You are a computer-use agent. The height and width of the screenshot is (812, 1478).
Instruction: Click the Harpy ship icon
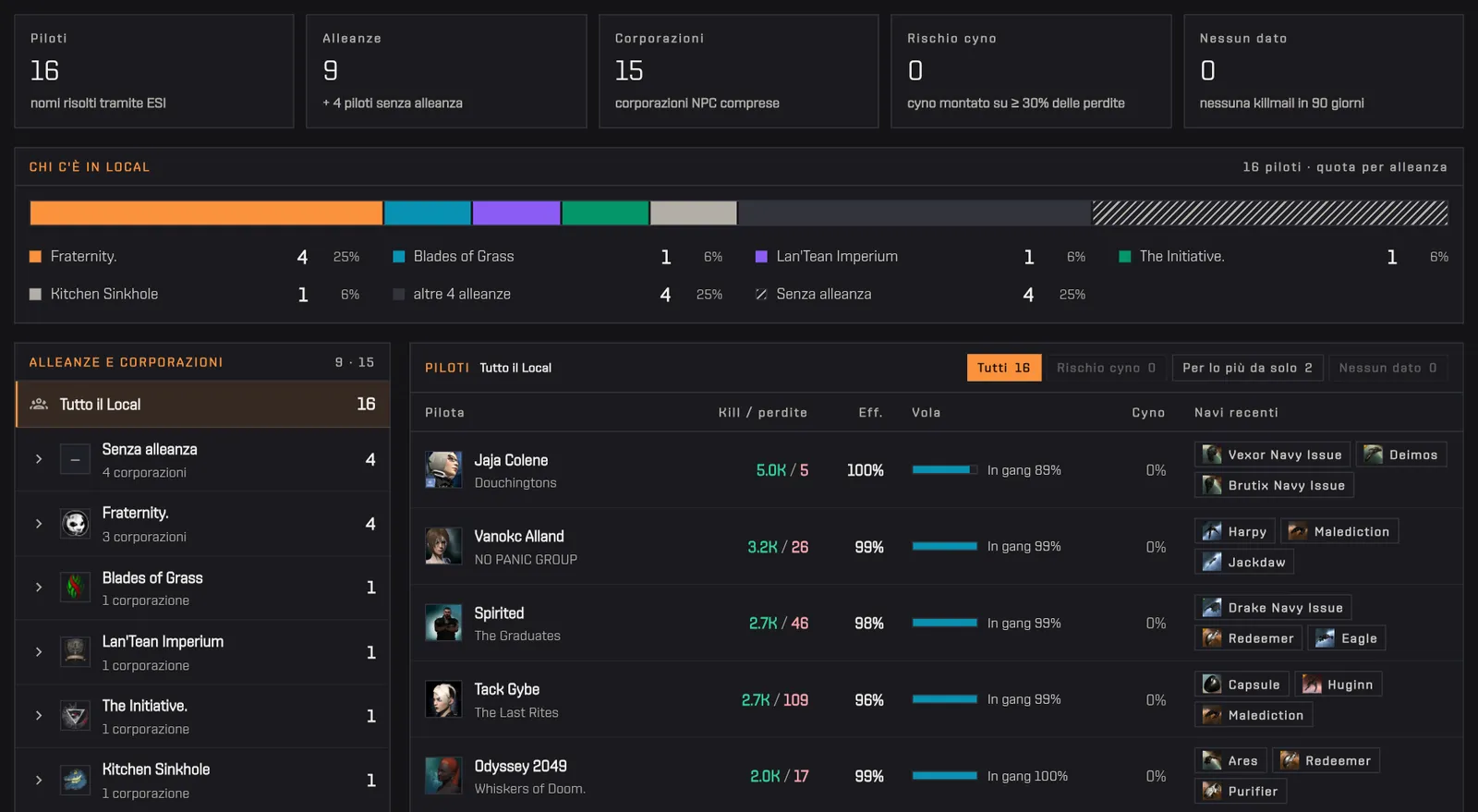(1212, 531)
